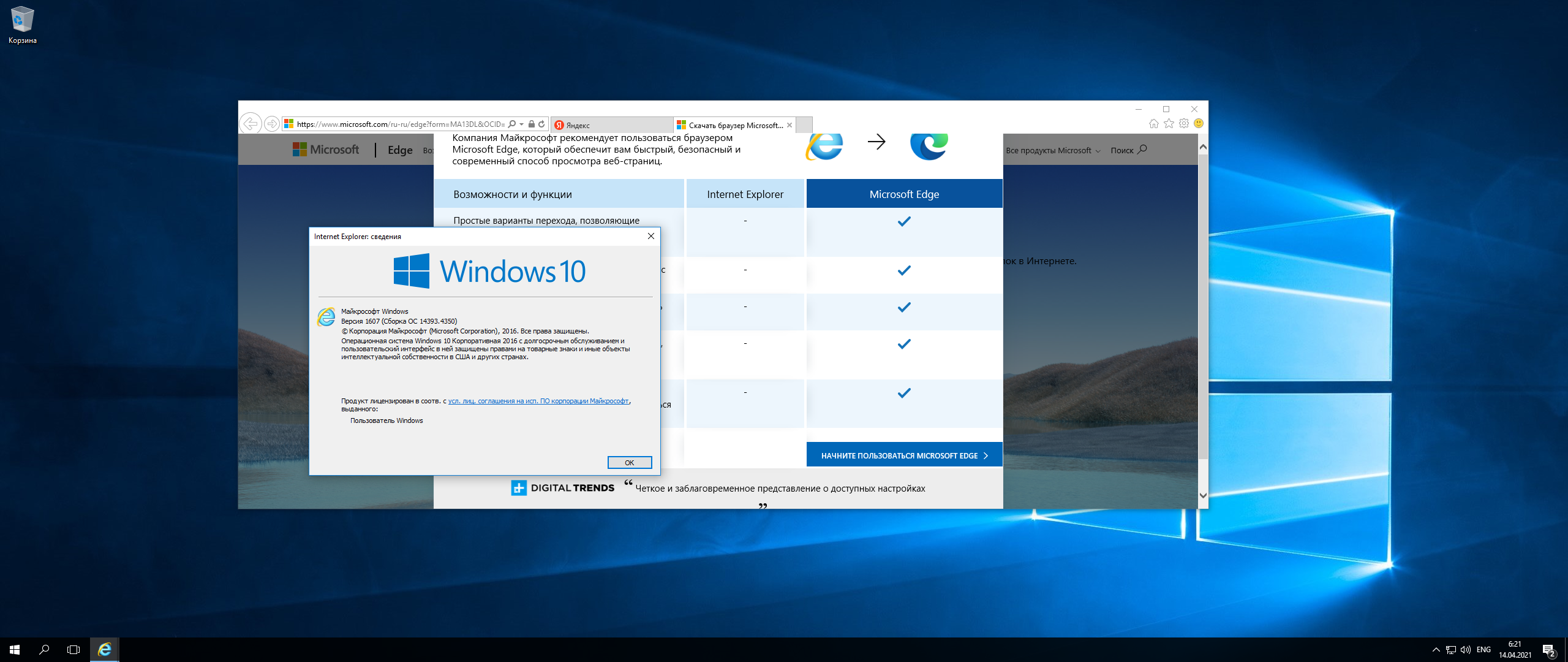Screen dimensions: 1568x662
Task: Click the page scrollbar up arrow
Action: 1203,147
